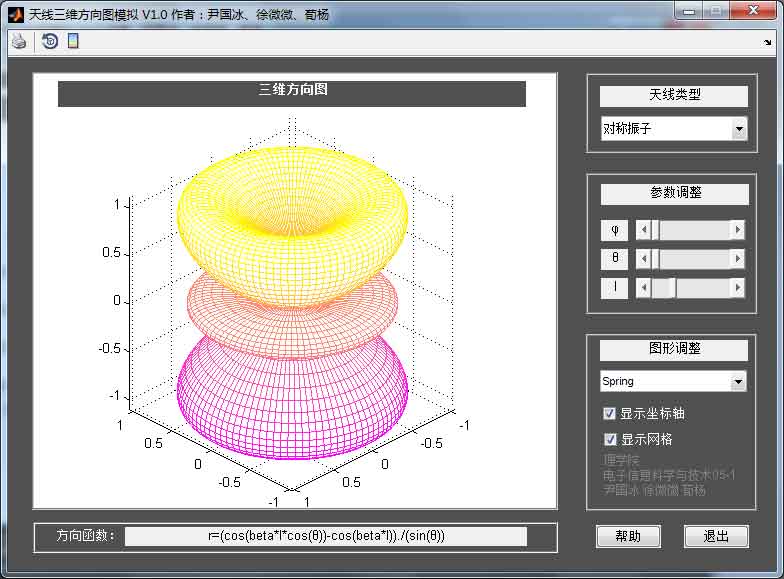Click the toolbar dock arrow at right

coord(768,43)
